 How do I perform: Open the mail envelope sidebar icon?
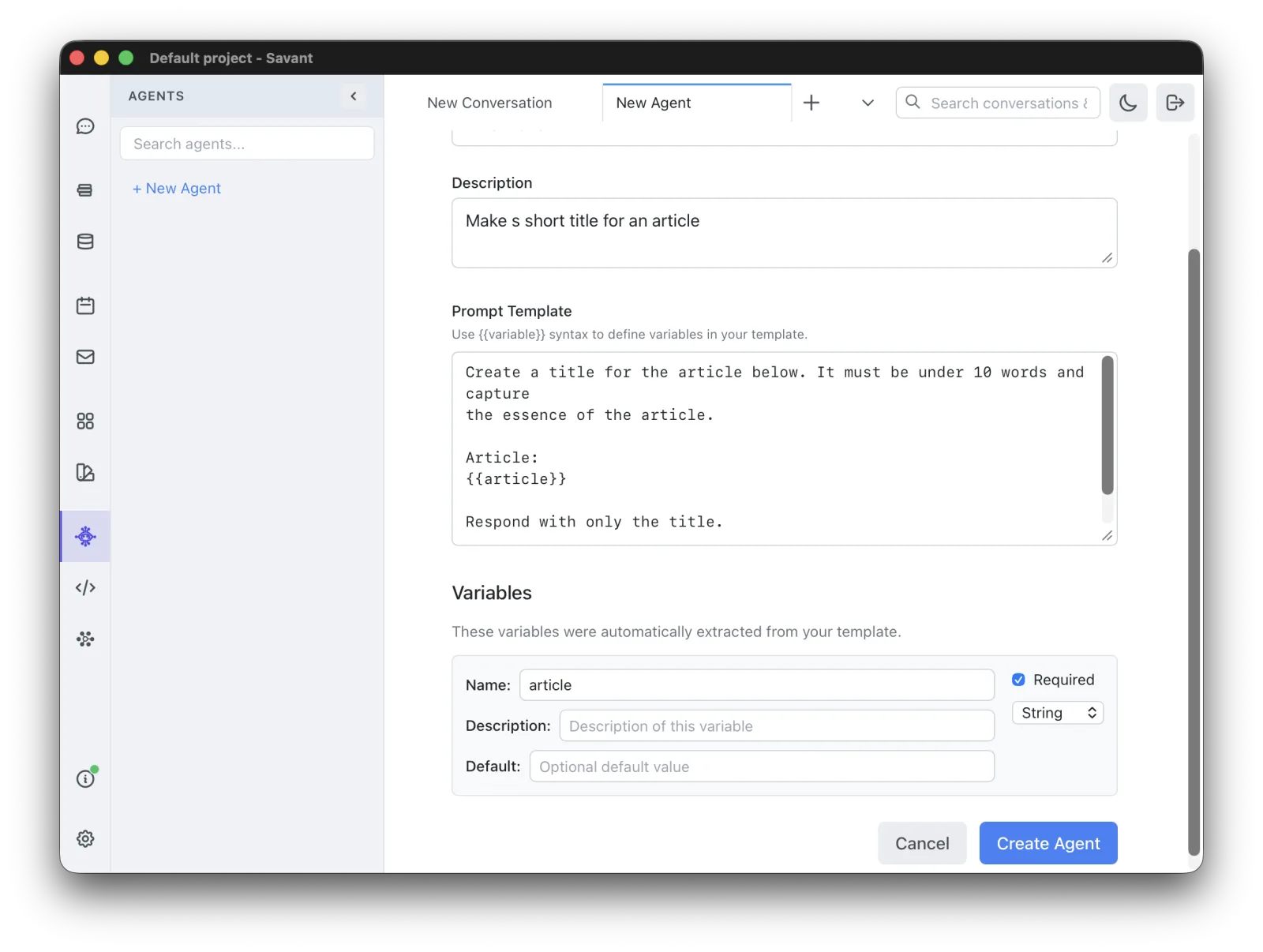click(85, 357)
